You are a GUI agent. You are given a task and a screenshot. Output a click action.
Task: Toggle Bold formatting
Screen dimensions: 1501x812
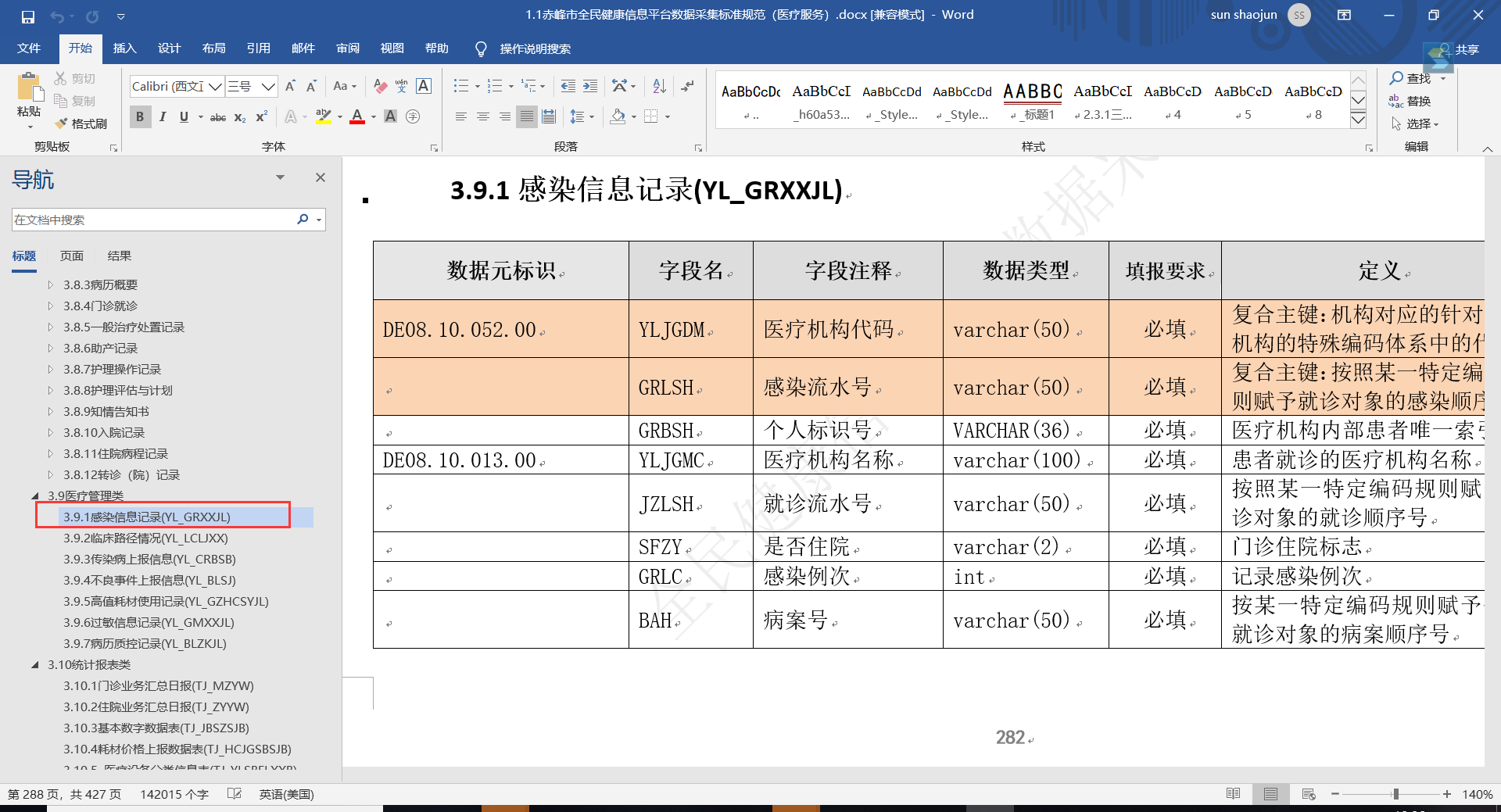tap(140, 117)
